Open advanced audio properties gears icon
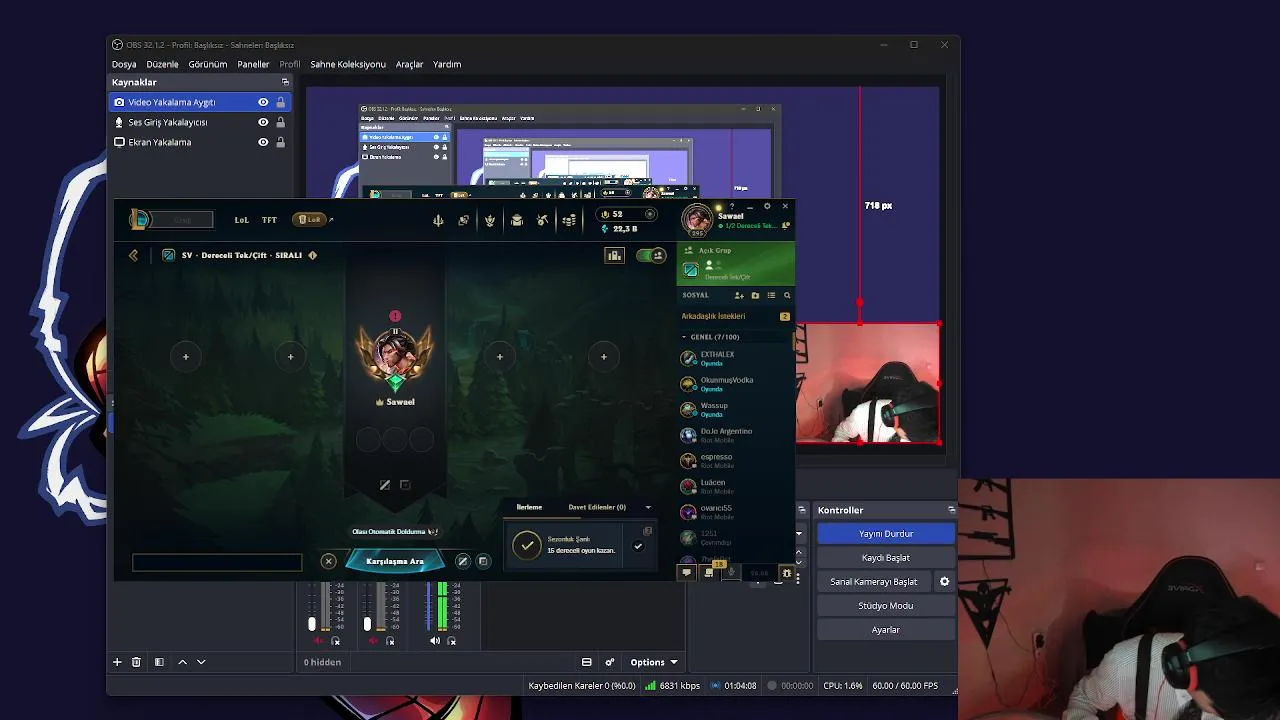 [610, 662]
